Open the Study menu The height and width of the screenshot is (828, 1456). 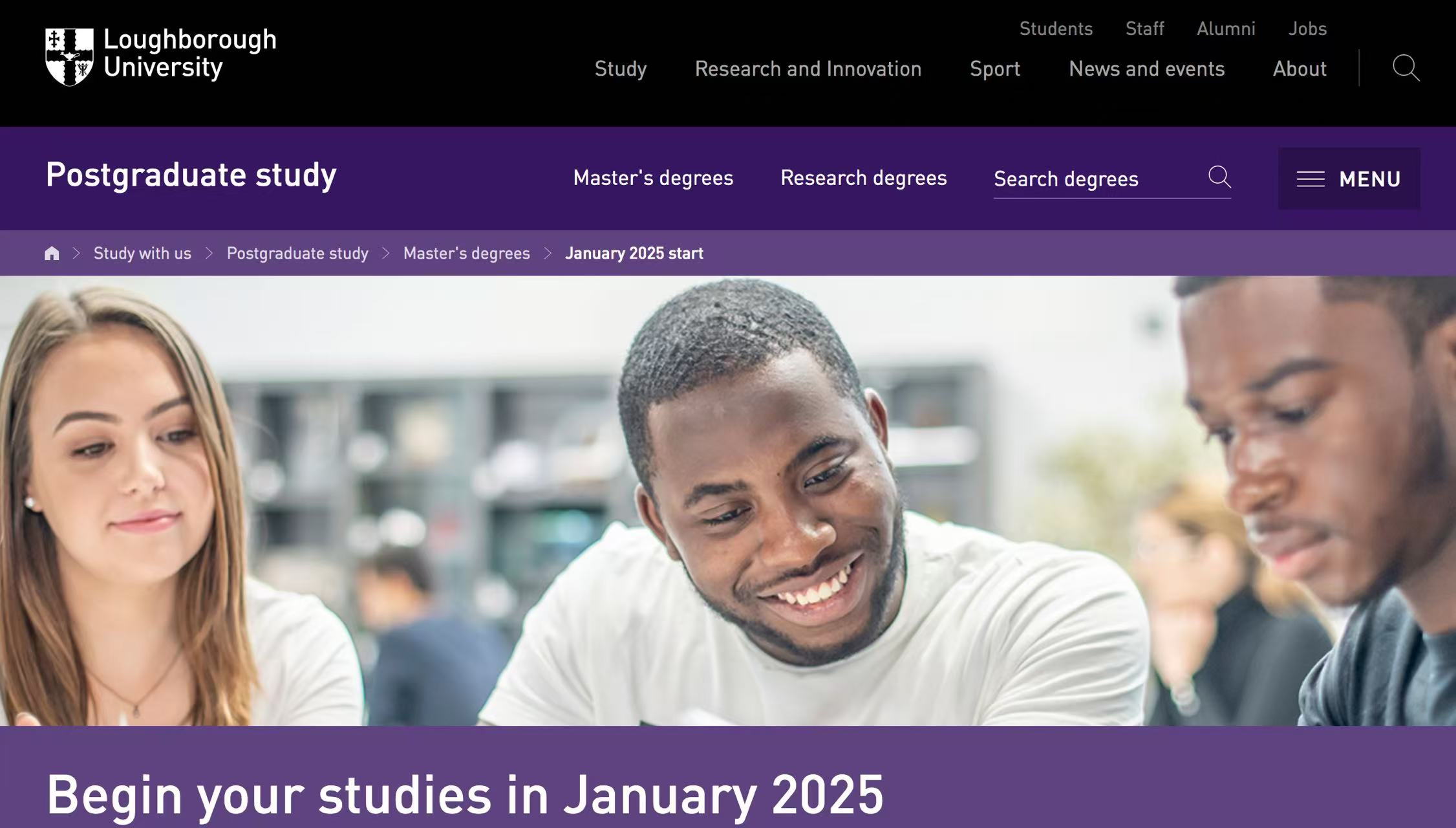click(x=620, y=69)
